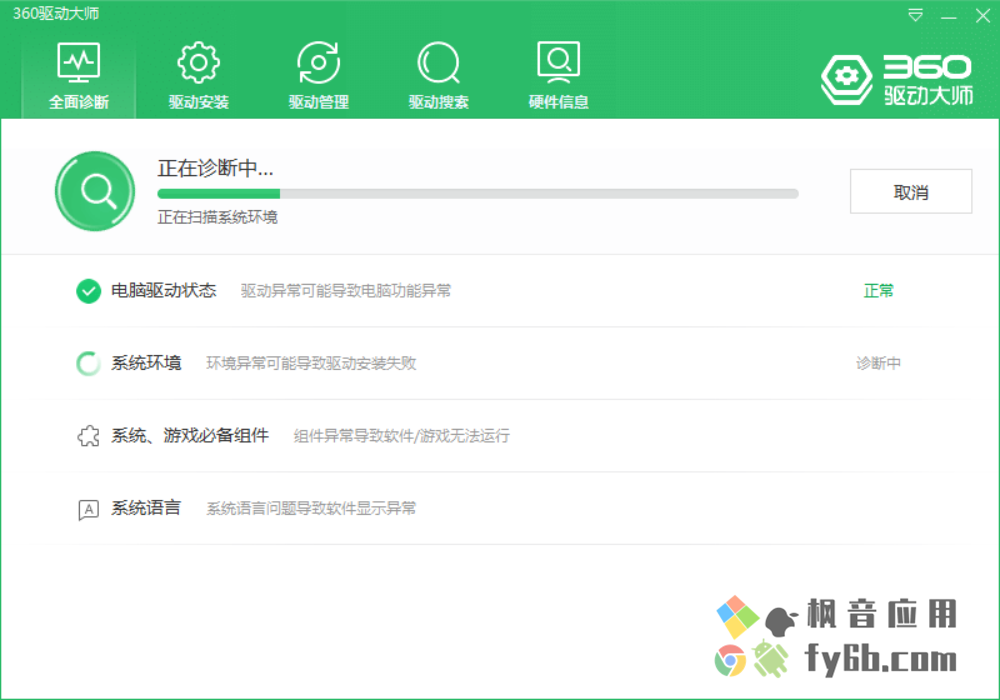The image size is (1000, 700).
Task: Click the 正在诊断中... heading
Action: pos(216,168)
